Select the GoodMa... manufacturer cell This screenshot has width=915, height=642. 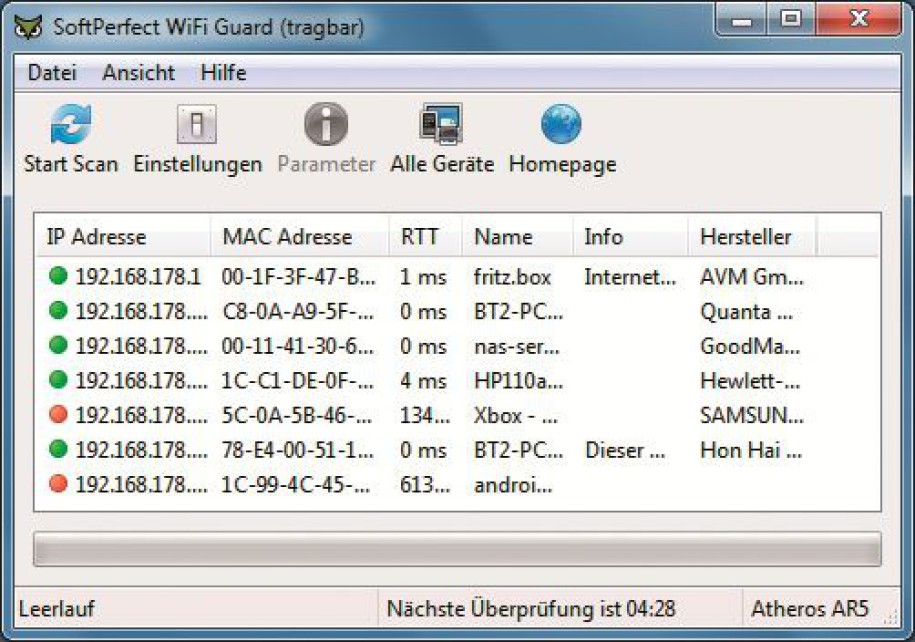[750, 346]
